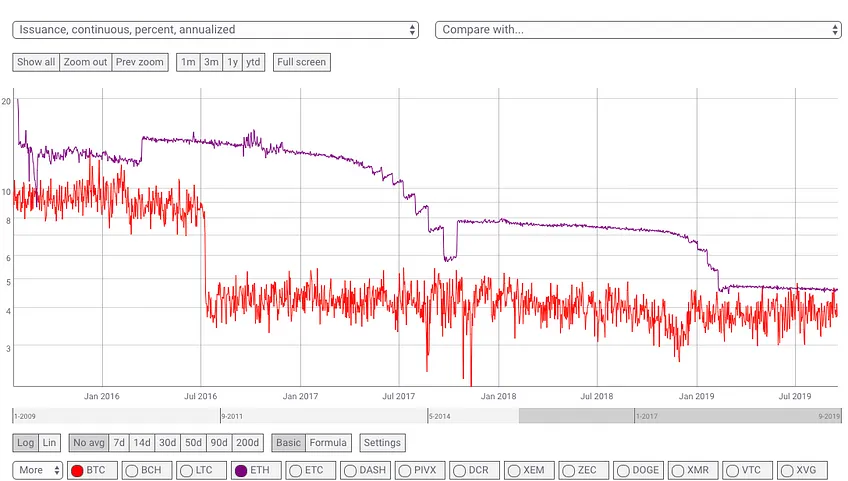The width and height of the screenshot is (848, 481).
Task: Select the Log scale option
Action: 25,443
